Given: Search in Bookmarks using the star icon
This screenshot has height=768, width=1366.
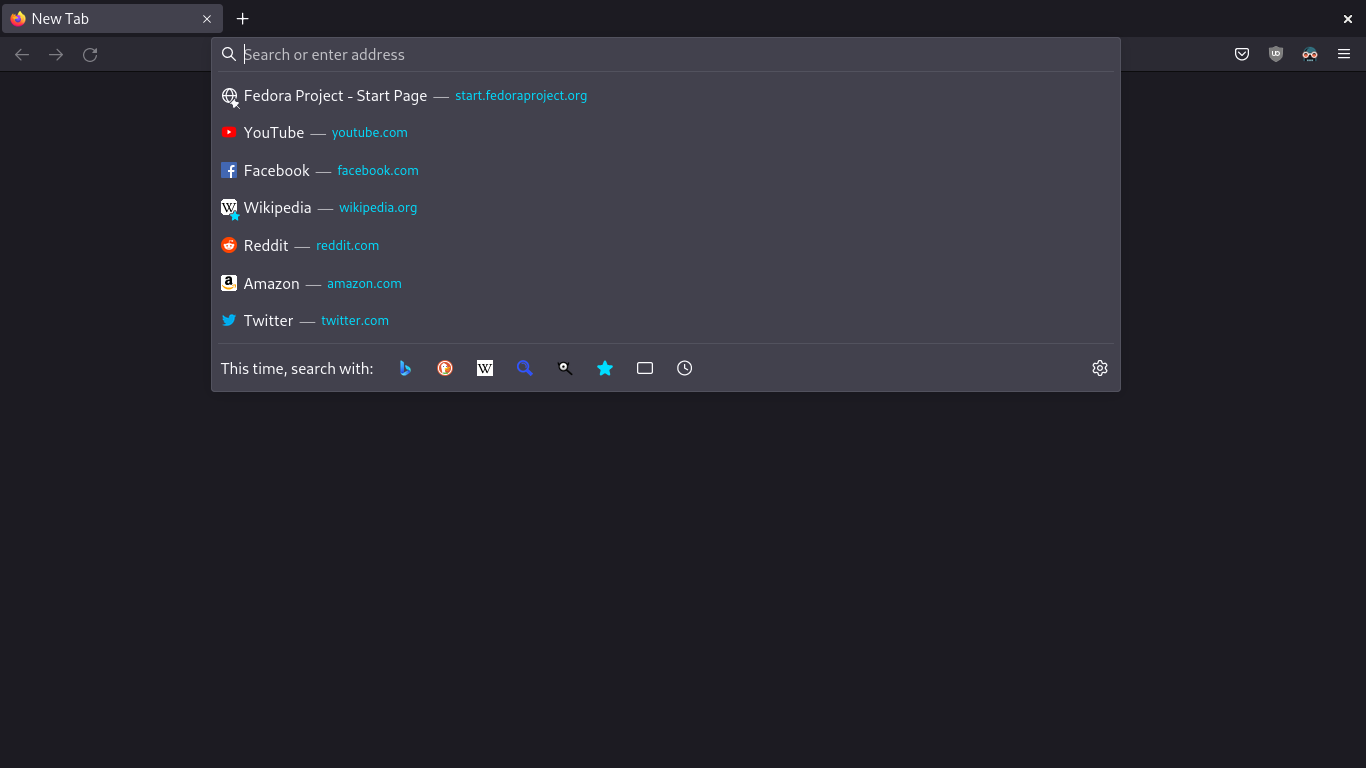Looking at the screenshot, I should 605,368.
